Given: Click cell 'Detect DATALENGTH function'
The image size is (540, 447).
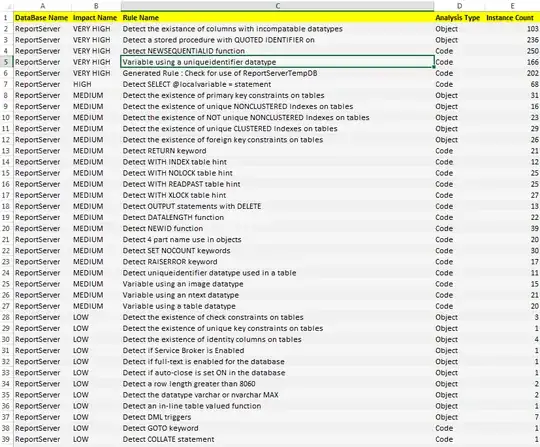Looking at the screenshot, I should pyautogui.click(x=277, y=217).
